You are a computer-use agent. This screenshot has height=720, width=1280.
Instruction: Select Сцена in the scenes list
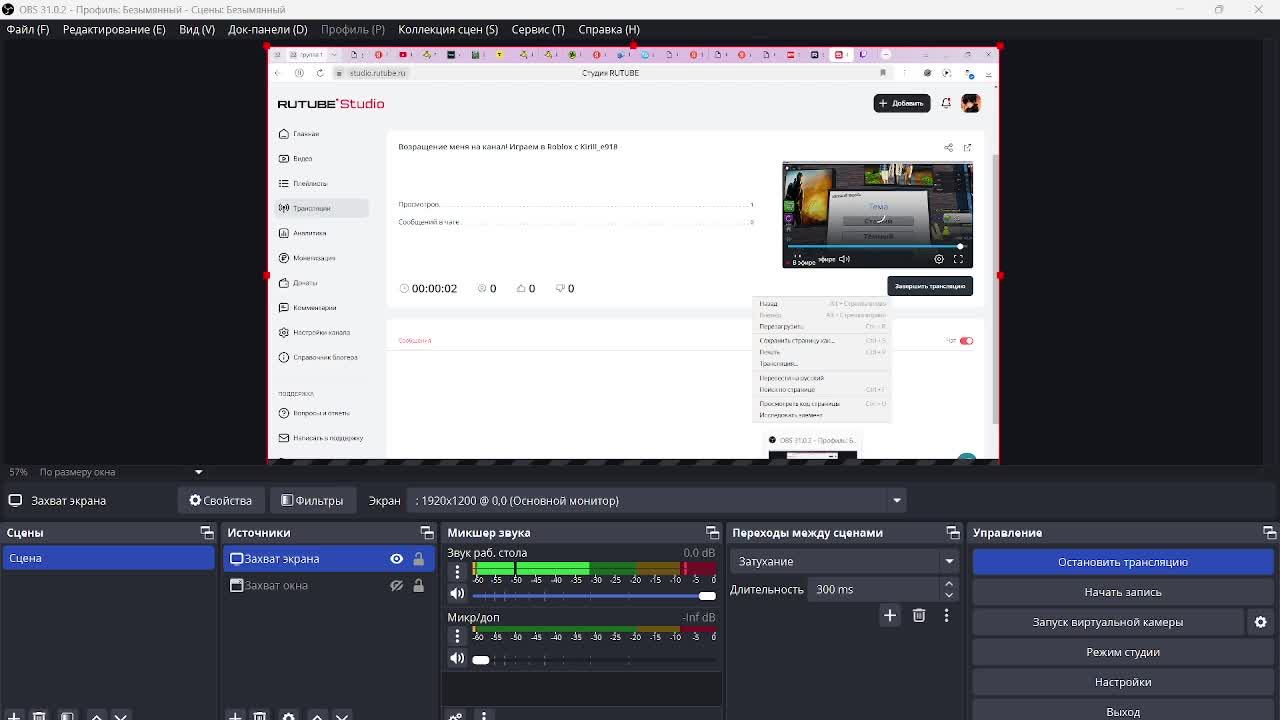tap(108, 559)
